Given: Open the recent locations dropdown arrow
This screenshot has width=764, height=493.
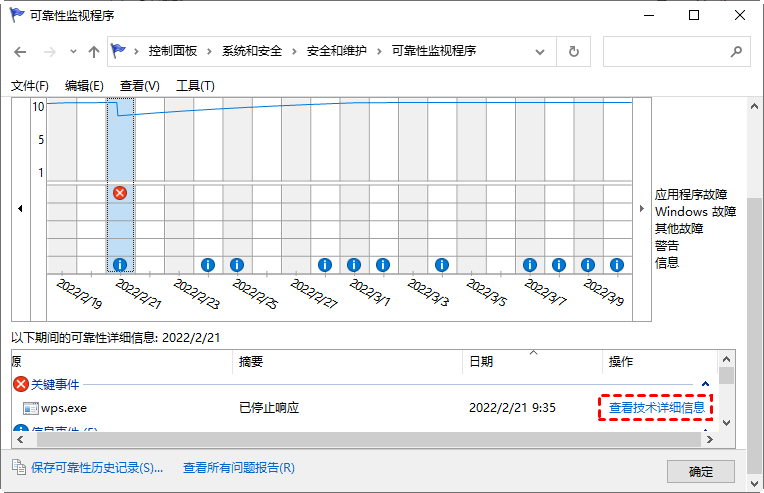Looking at the screenshot, I should pos(73,51).
